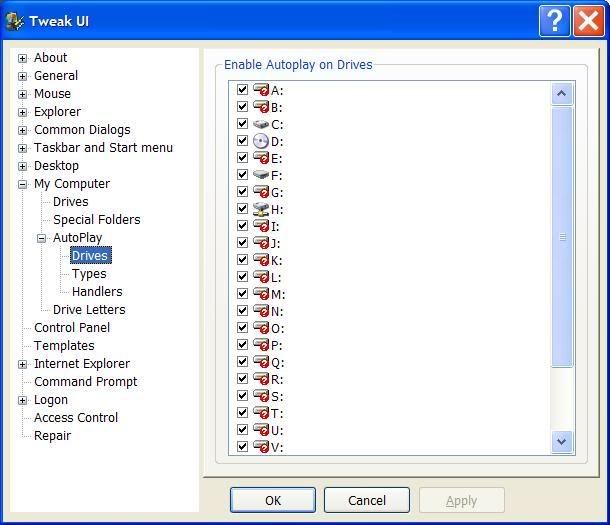Viewport: 610px width, 525px height.
Task: Select the Control Panel tree item
Action: (72, 328)
